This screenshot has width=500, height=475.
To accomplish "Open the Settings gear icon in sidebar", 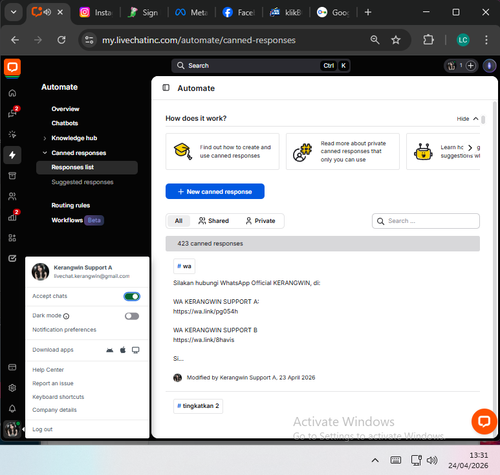I will coord(12,388).
